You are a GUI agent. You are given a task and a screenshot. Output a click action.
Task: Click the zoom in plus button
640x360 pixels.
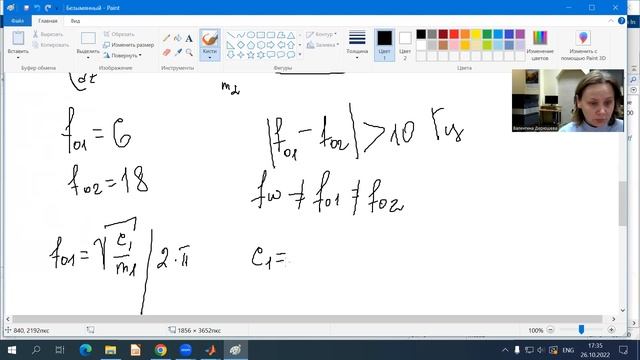(x=611, y=330)
